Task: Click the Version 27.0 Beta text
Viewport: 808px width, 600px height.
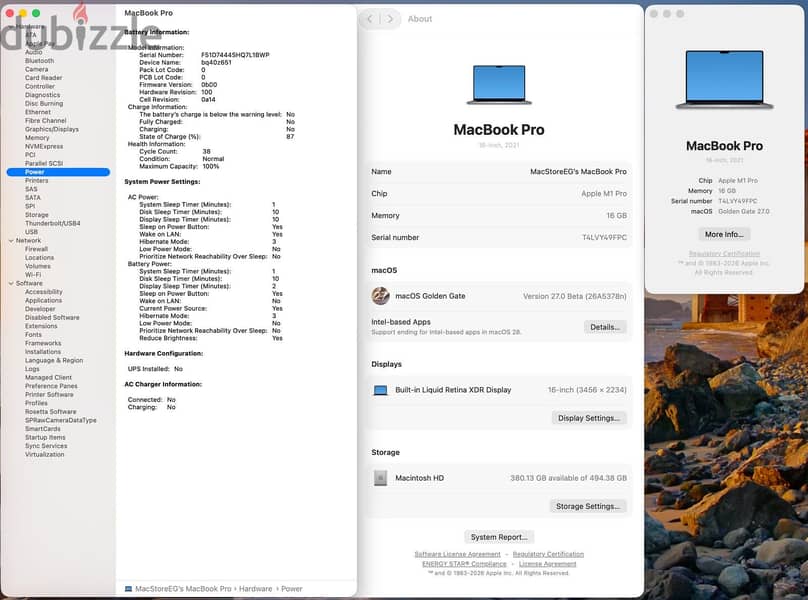Action: (575, 296)
